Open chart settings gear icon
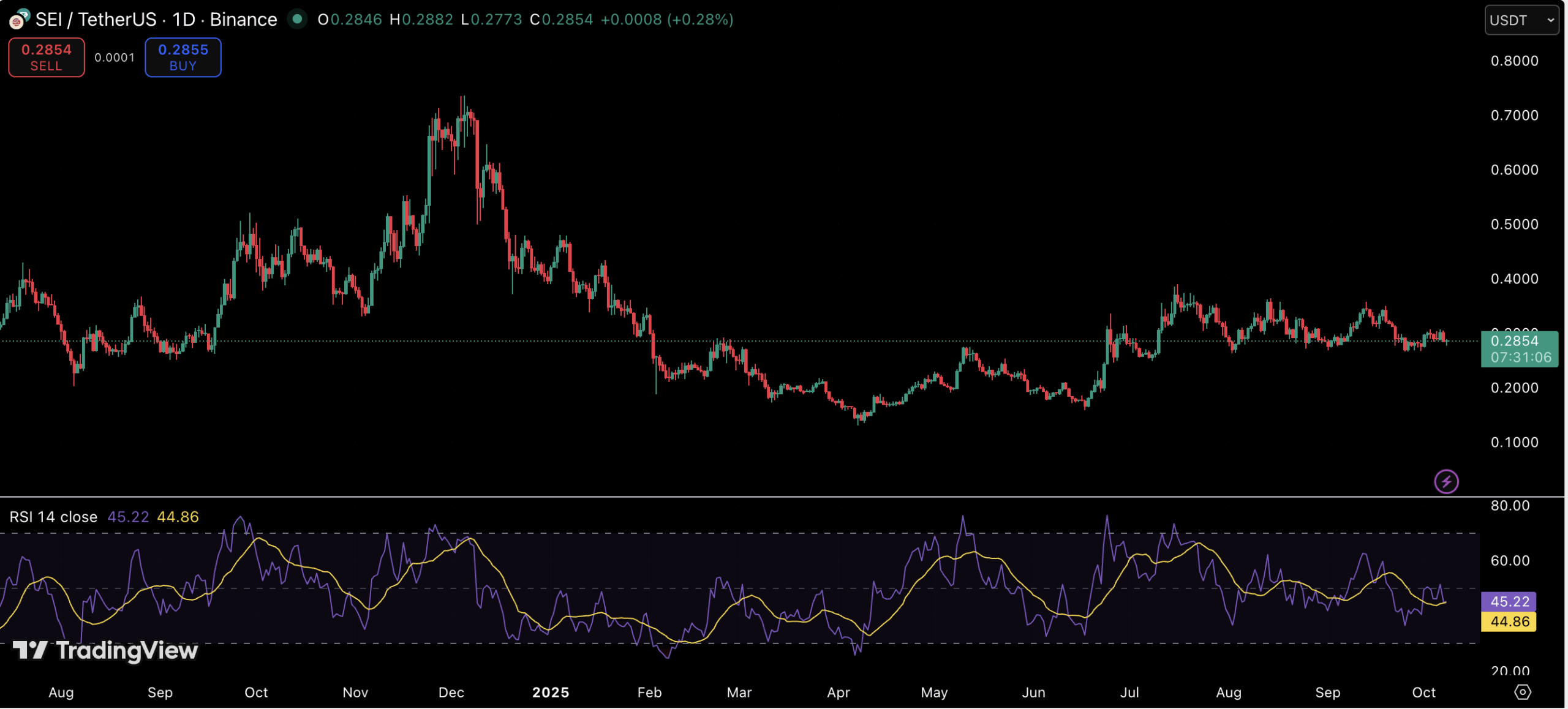 tap(1522, 692)
